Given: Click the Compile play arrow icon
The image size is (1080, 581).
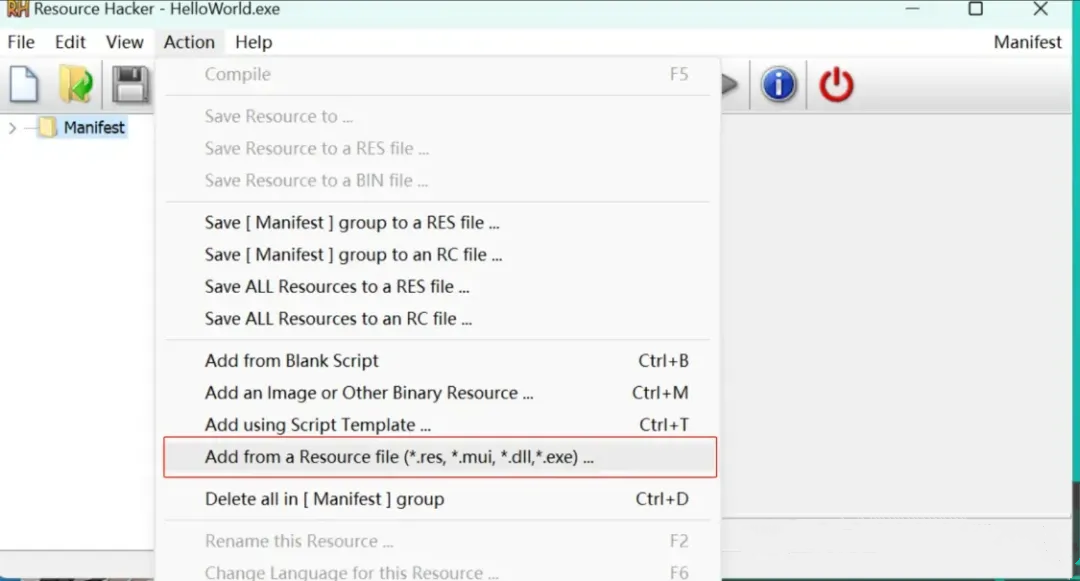Looking at the screenshot, I should click(729, 85).
